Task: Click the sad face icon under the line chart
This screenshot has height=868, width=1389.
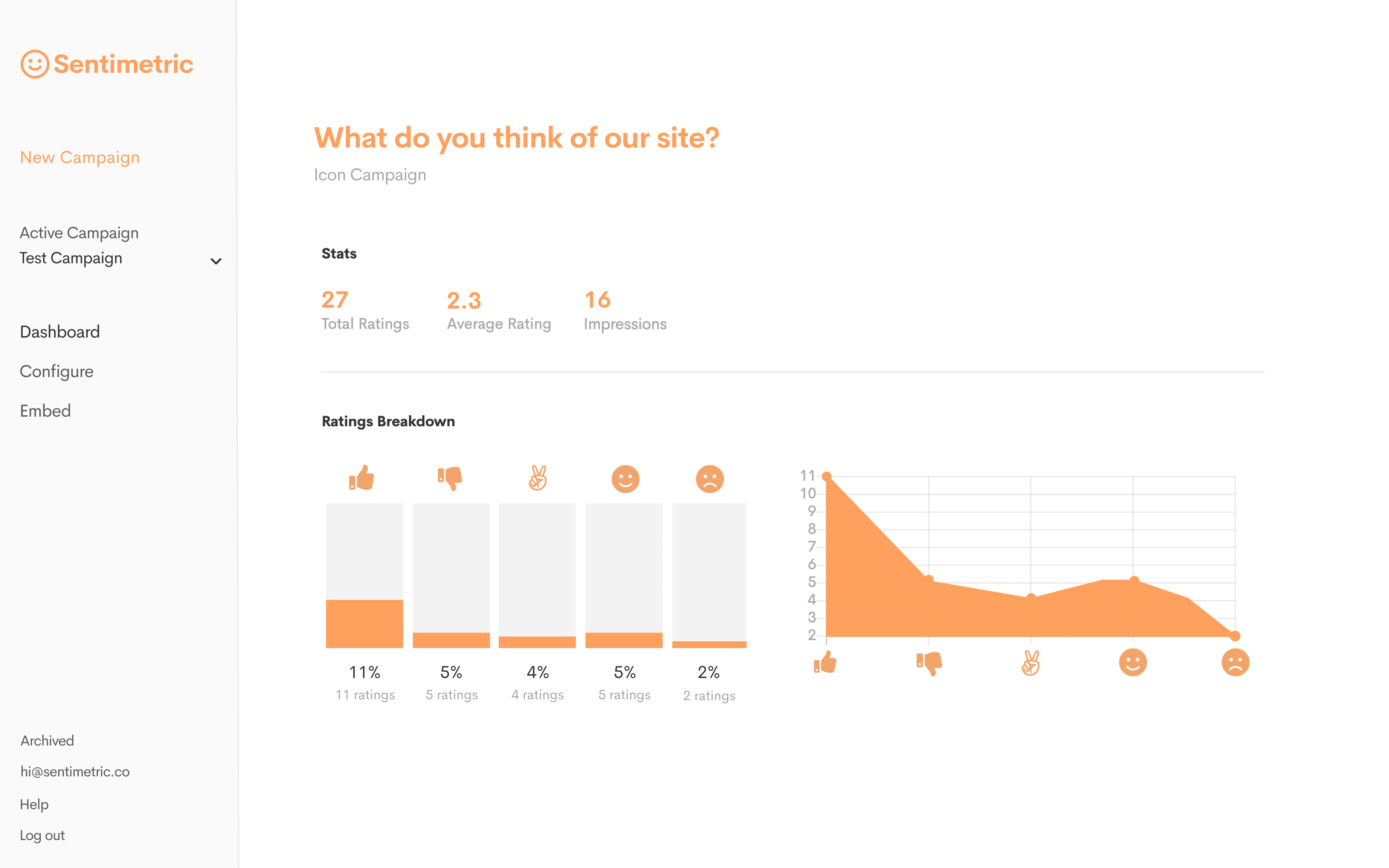Action: [1235, 663]
